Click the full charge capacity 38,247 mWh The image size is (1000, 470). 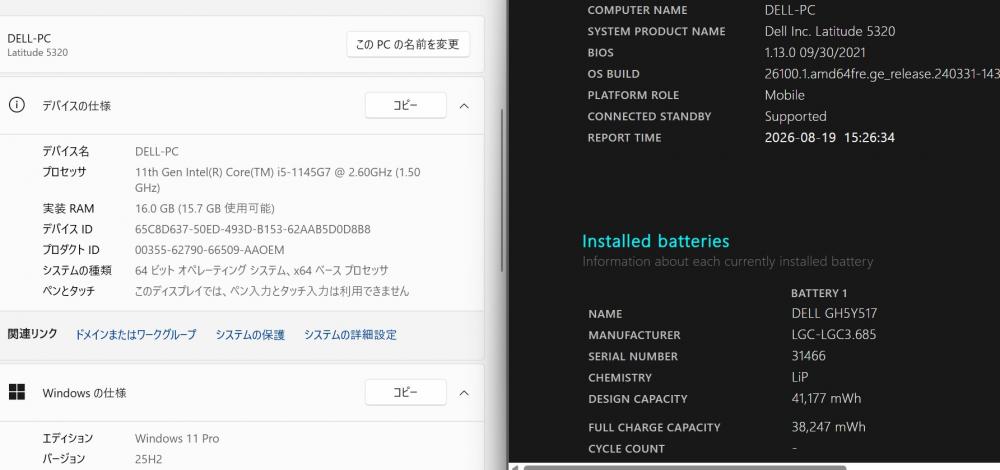tap(828, 427)
